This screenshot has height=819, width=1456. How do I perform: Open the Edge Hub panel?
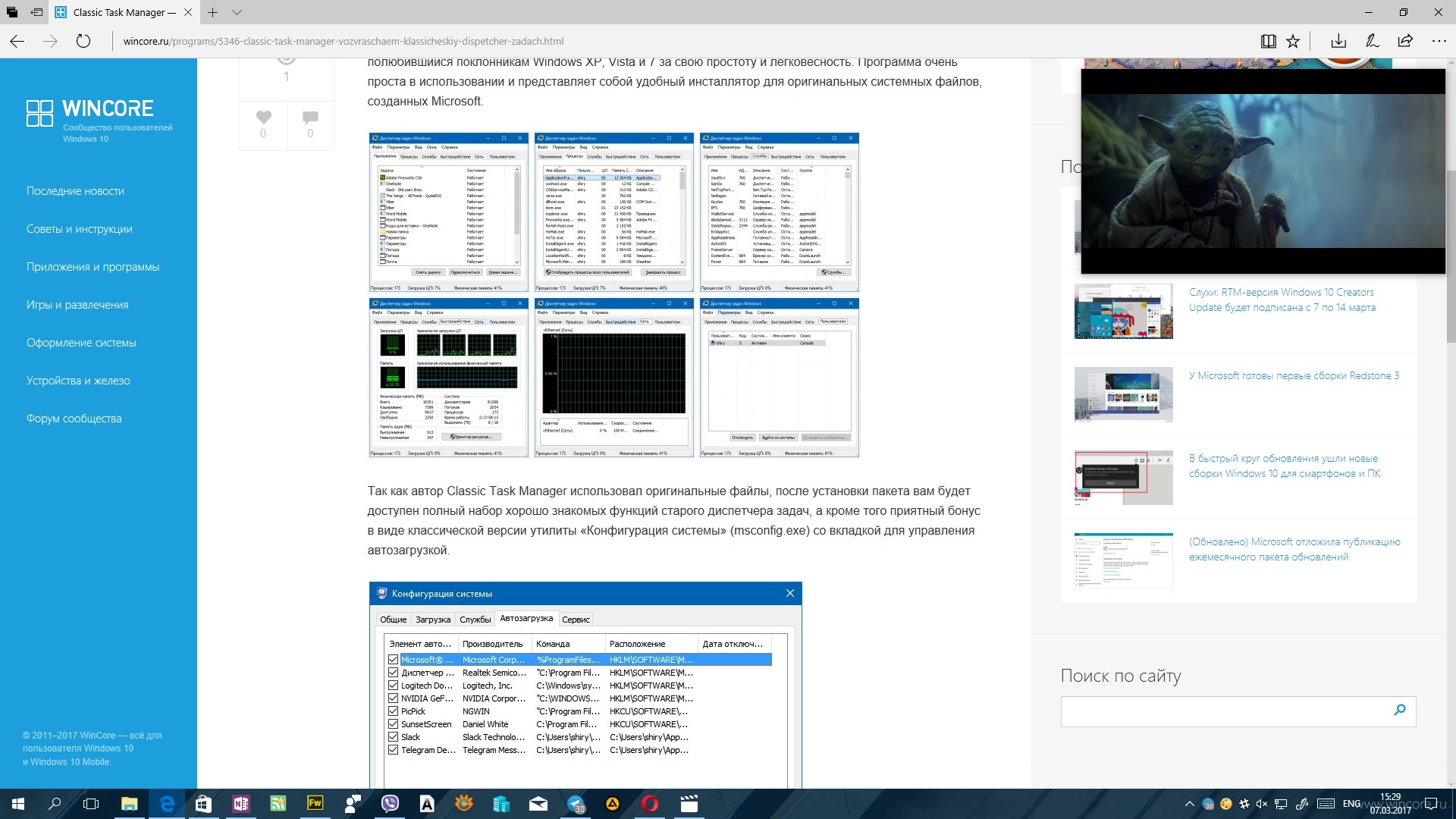point(1339,41)
